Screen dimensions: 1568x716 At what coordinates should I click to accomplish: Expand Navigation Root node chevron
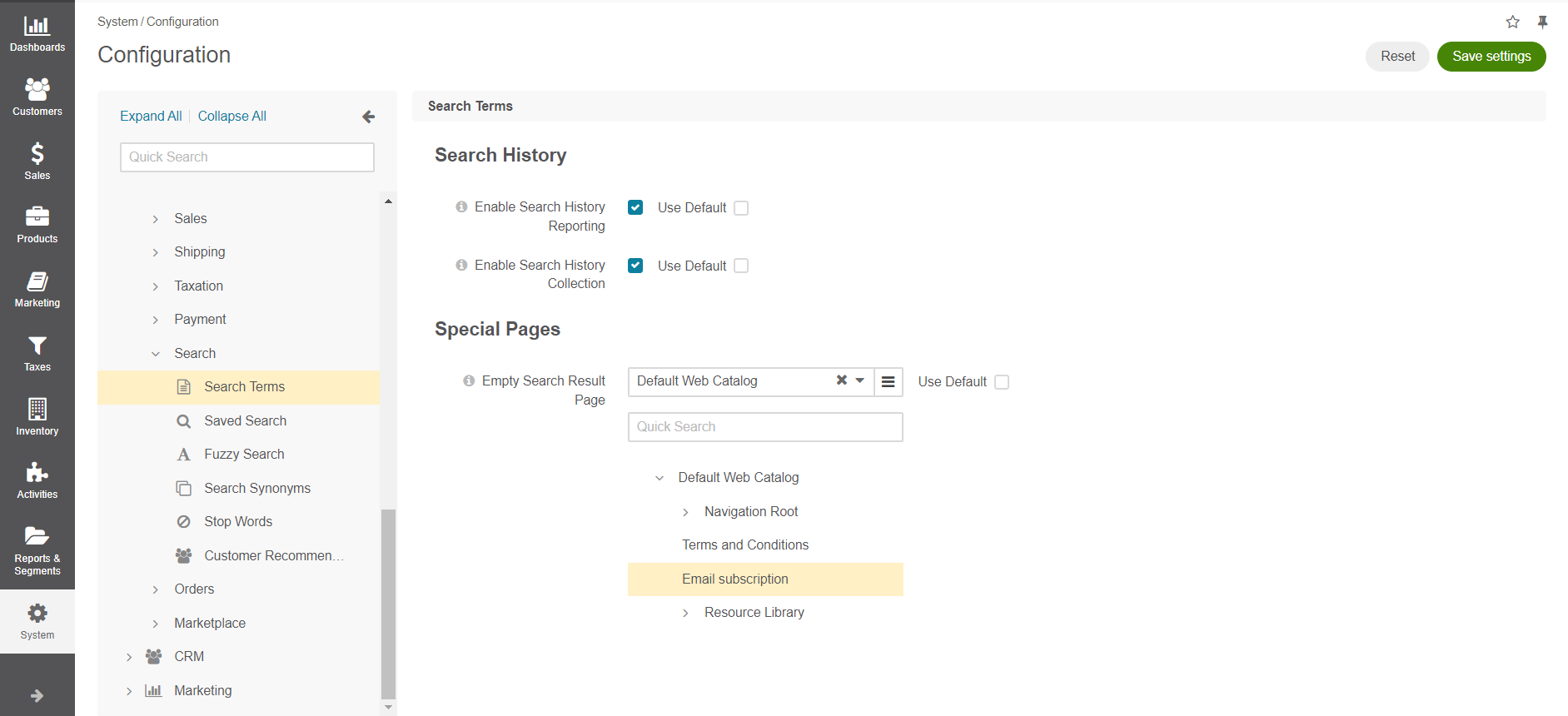click(x=685, y=512)
